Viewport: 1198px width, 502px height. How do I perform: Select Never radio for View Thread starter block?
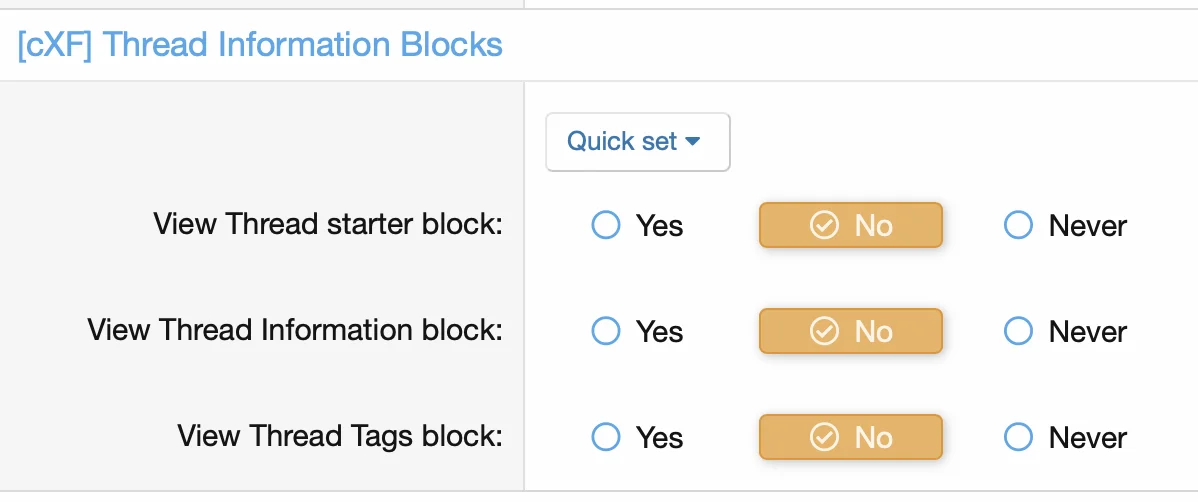1018,226
